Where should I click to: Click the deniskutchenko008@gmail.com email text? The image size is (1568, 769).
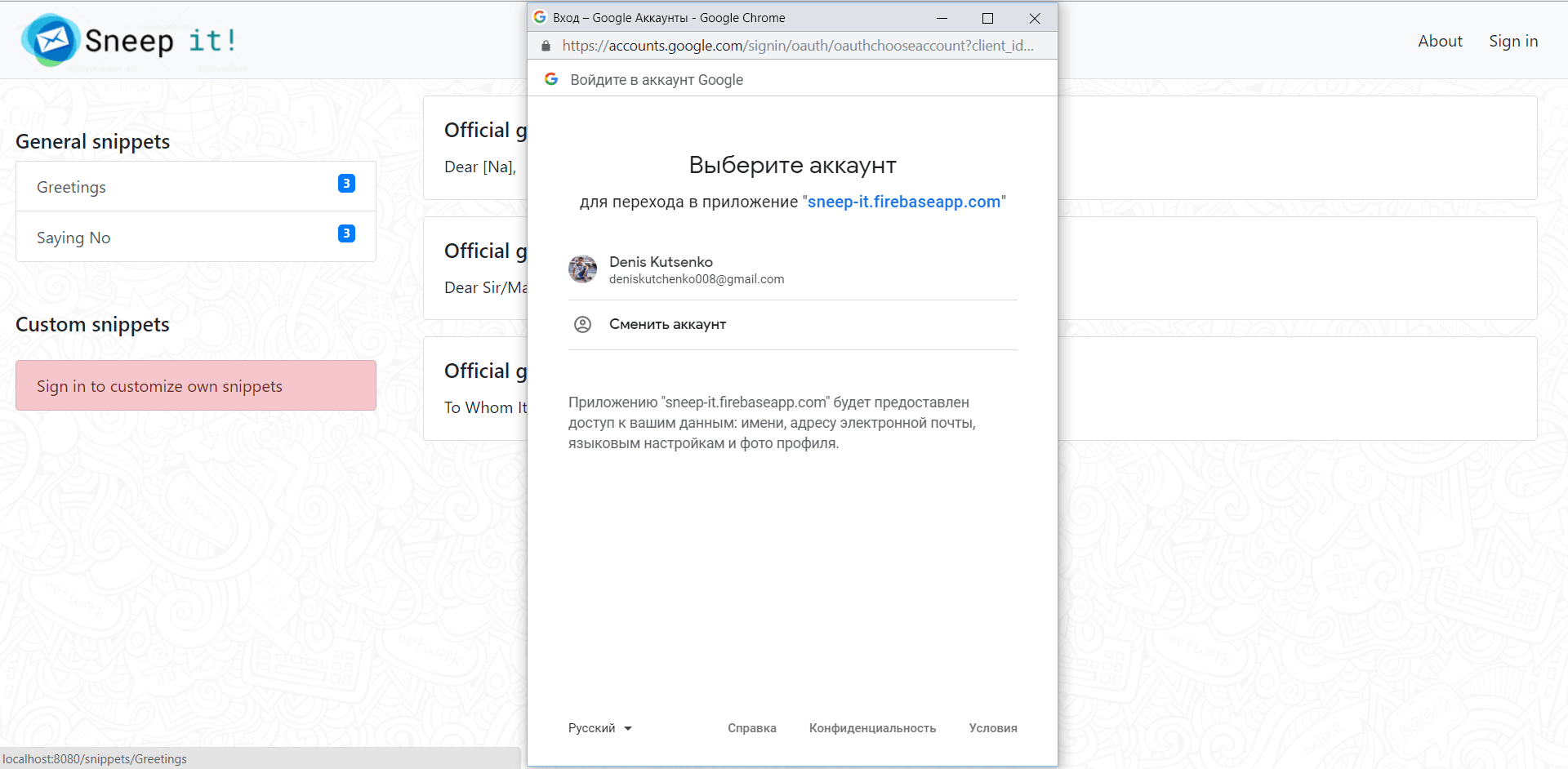pos(697,279)
